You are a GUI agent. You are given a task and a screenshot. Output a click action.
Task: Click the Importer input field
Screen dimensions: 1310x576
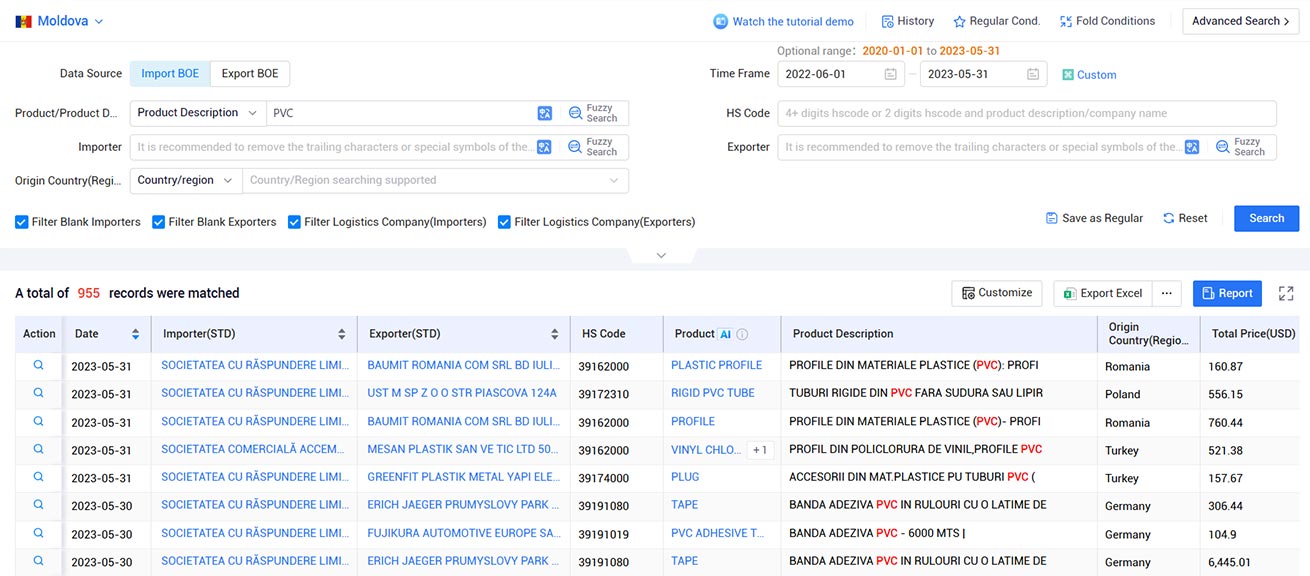[332, 147]
